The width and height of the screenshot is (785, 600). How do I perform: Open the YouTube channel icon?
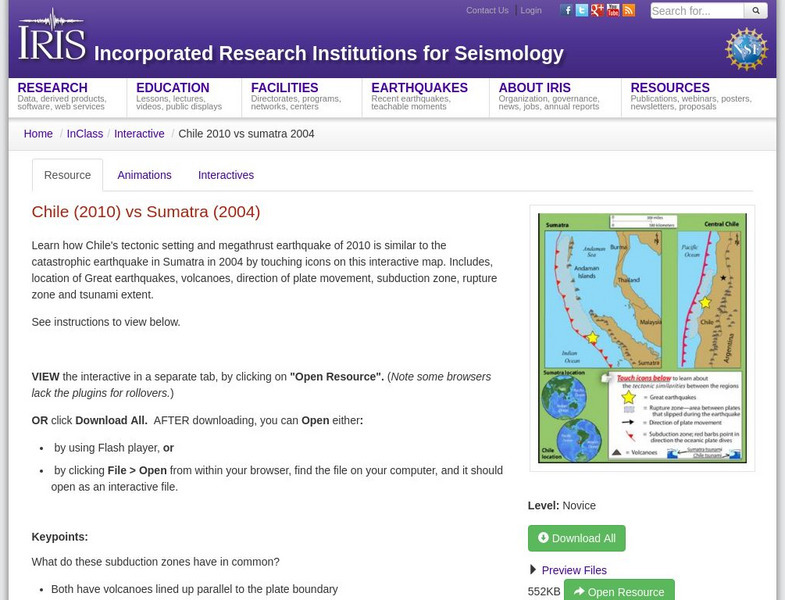(613, 10)
